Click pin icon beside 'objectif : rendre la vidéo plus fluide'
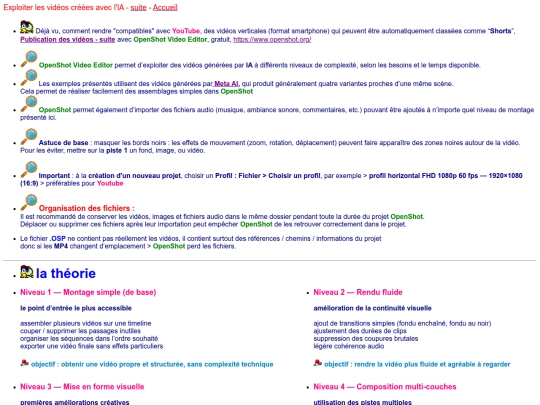 (x=318, y=363)
